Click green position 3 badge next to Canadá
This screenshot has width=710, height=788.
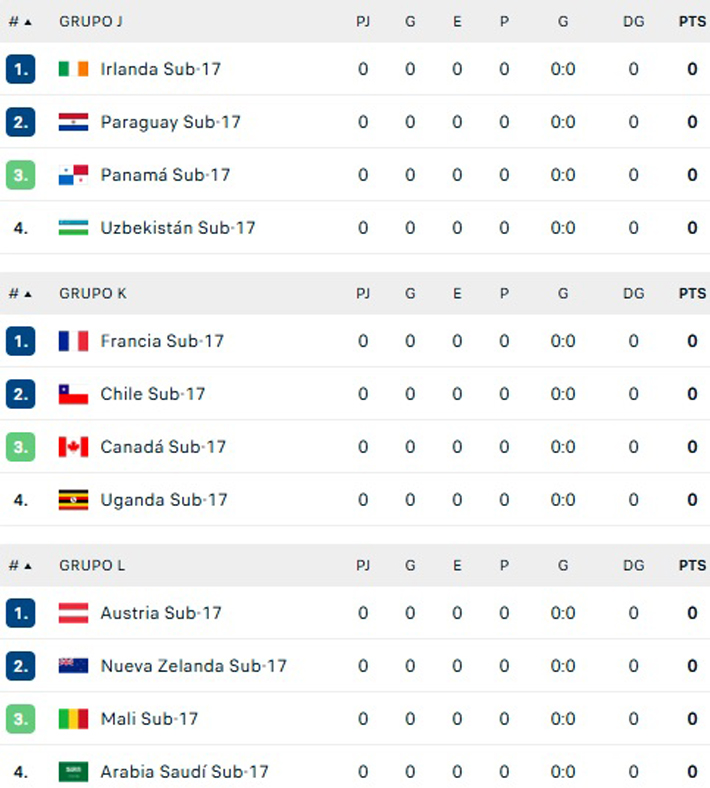tap(20, 447)
